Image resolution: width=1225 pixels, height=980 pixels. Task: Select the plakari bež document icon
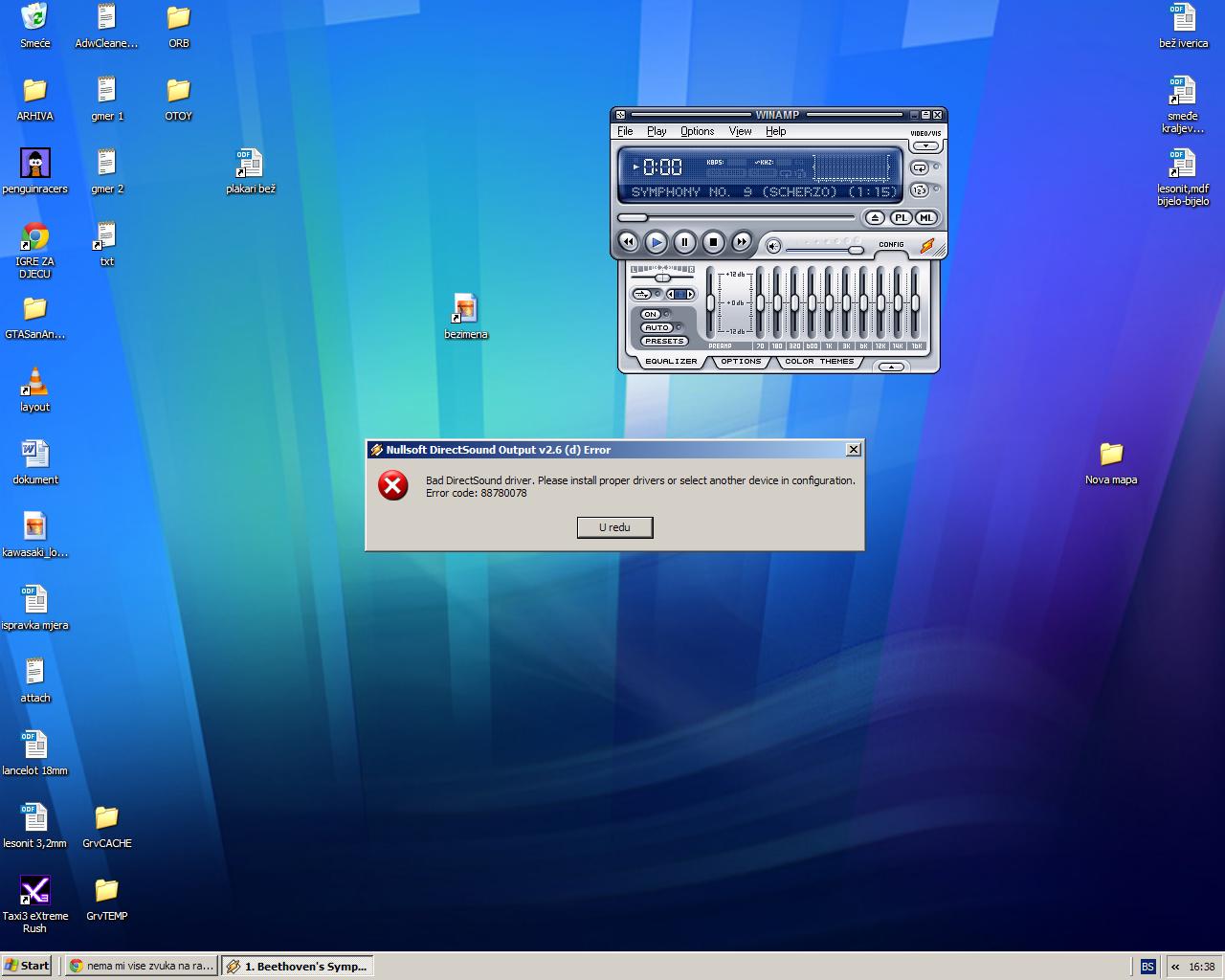coord(251,171)
